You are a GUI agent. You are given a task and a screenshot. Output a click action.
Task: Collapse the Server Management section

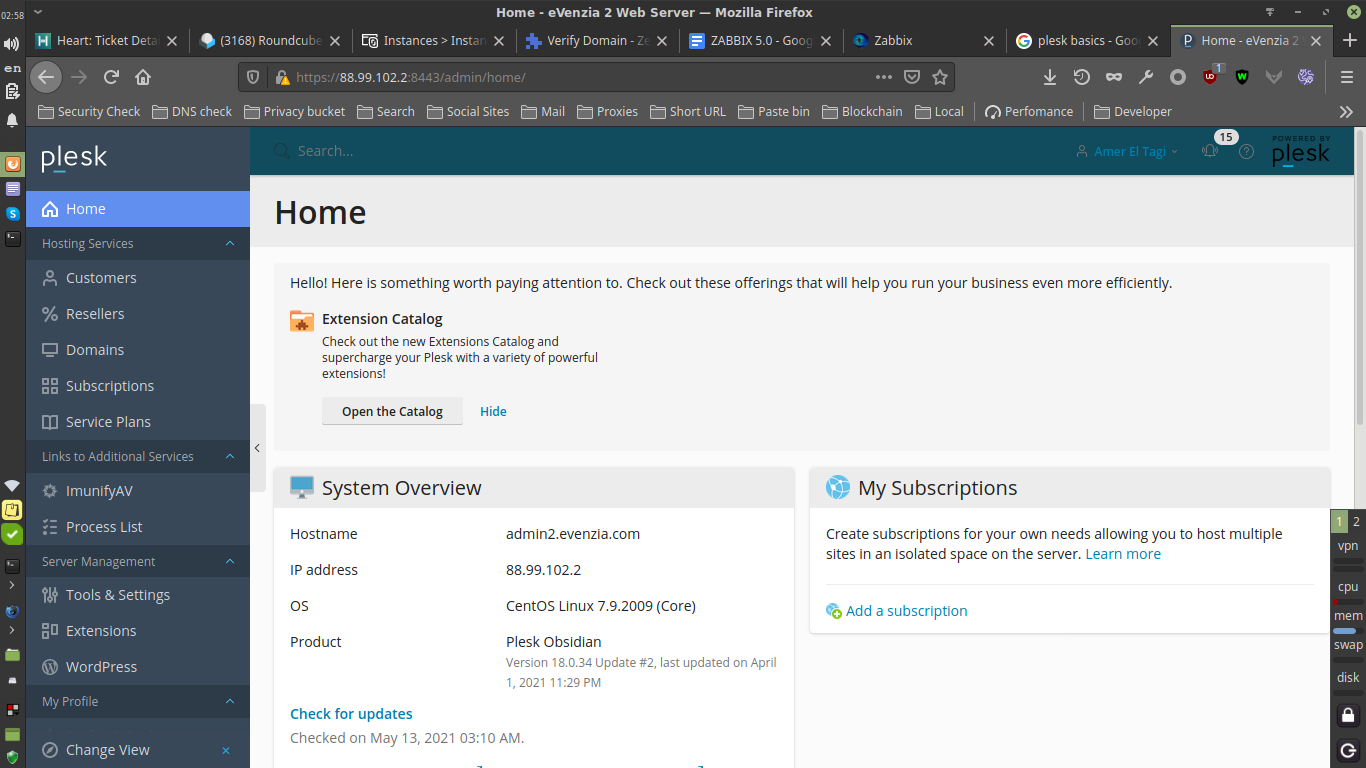point(230,561)
